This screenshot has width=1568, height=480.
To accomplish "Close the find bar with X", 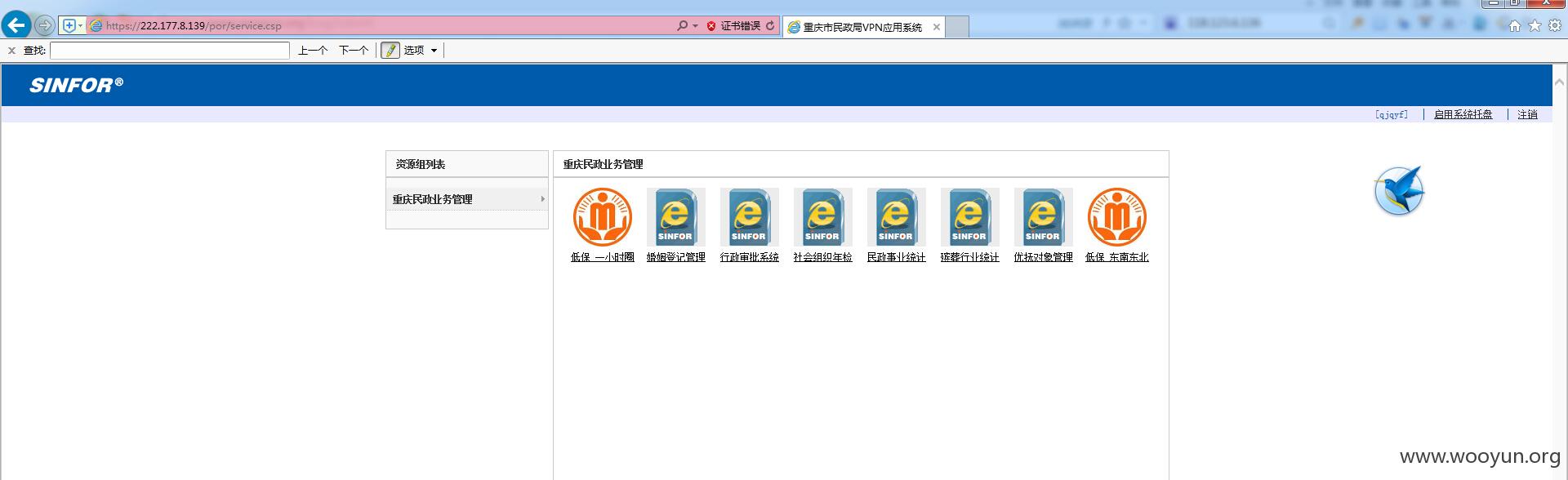I will point(11,51).
